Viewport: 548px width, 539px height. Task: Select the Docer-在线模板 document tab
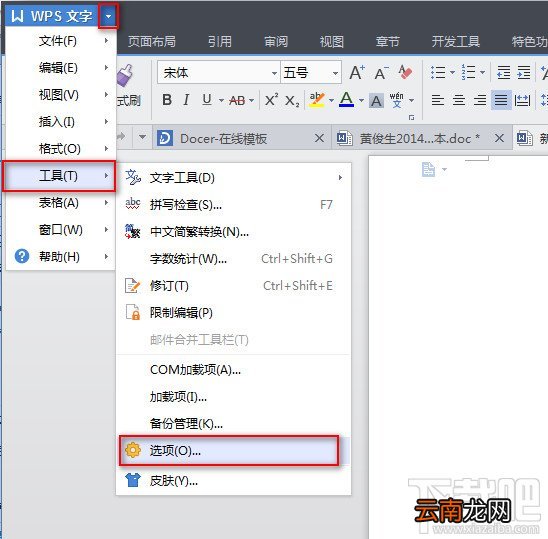click(242, 138)
